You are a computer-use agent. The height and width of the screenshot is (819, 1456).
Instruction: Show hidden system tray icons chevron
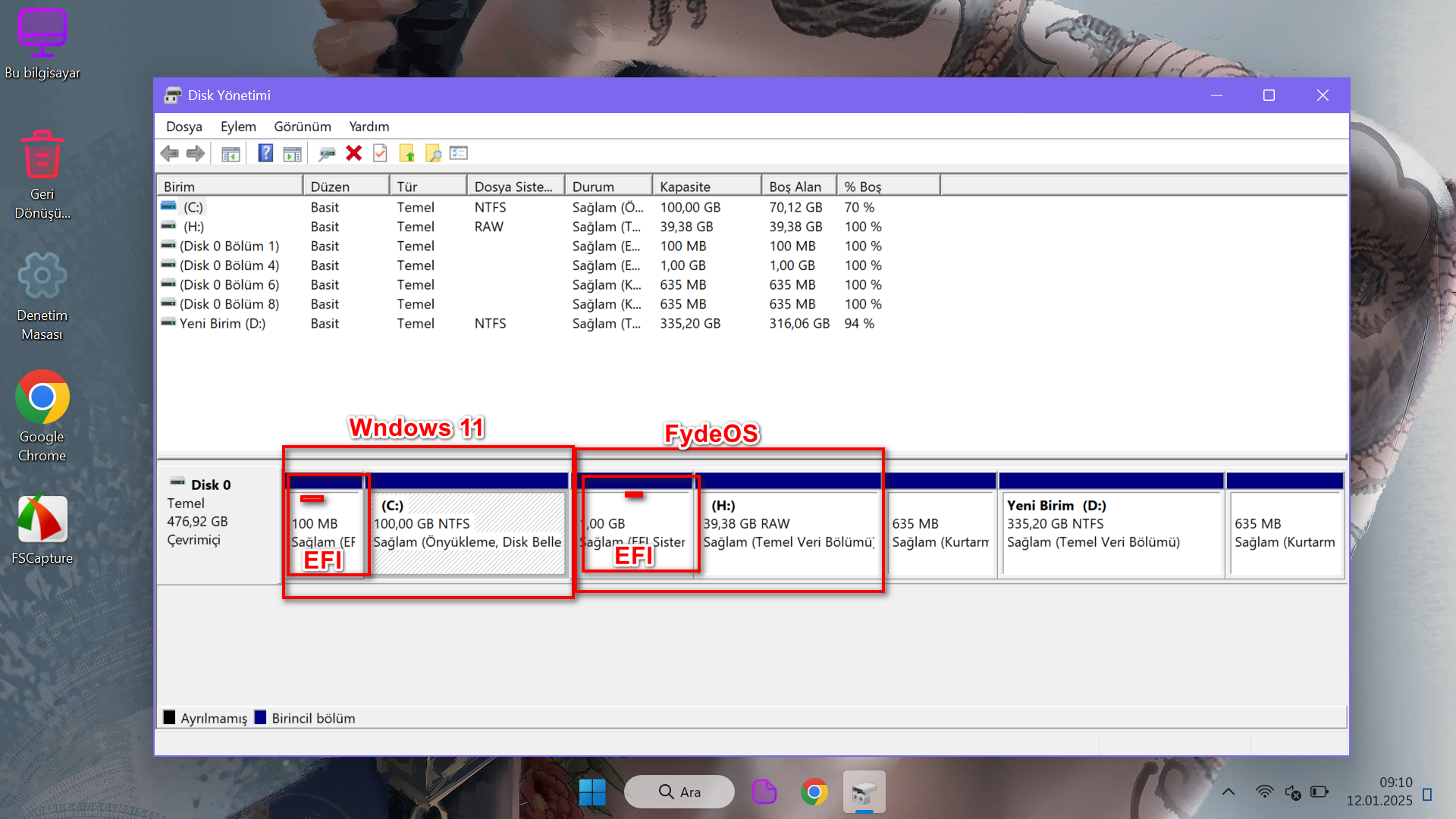tap(1228, 792)
